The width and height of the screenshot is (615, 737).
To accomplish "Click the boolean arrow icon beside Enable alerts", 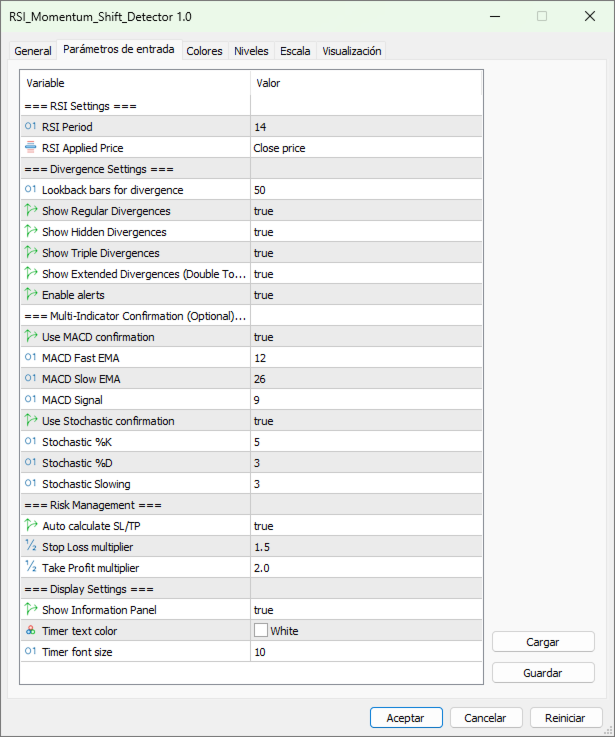I will point(31,294).
